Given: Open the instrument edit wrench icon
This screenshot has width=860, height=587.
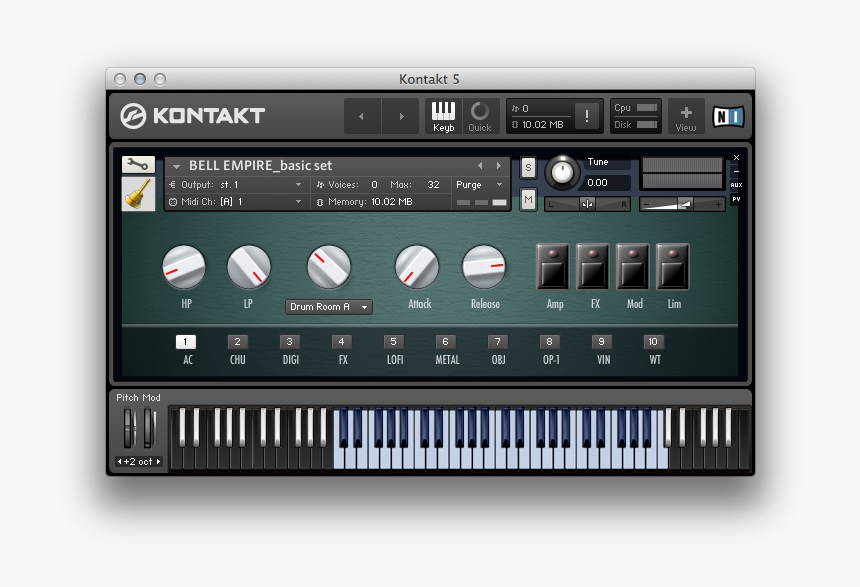Looking at the screenshot, I should pyautogui.click(x=137, y=163).
